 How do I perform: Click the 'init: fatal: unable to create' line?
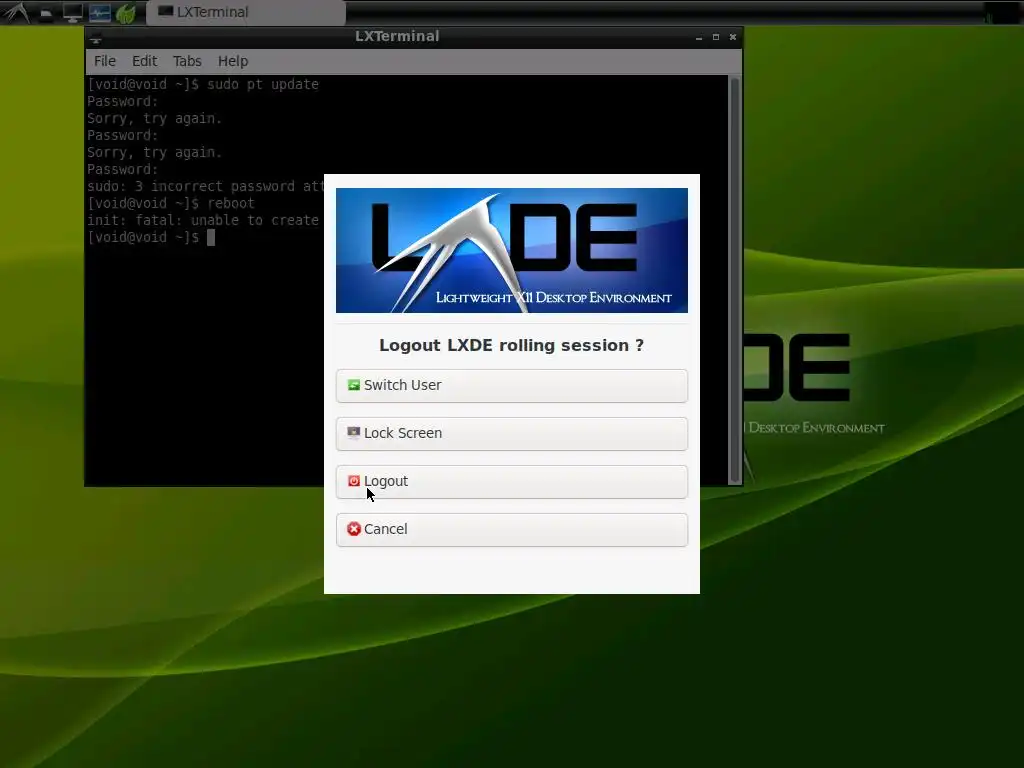point(203,220)
